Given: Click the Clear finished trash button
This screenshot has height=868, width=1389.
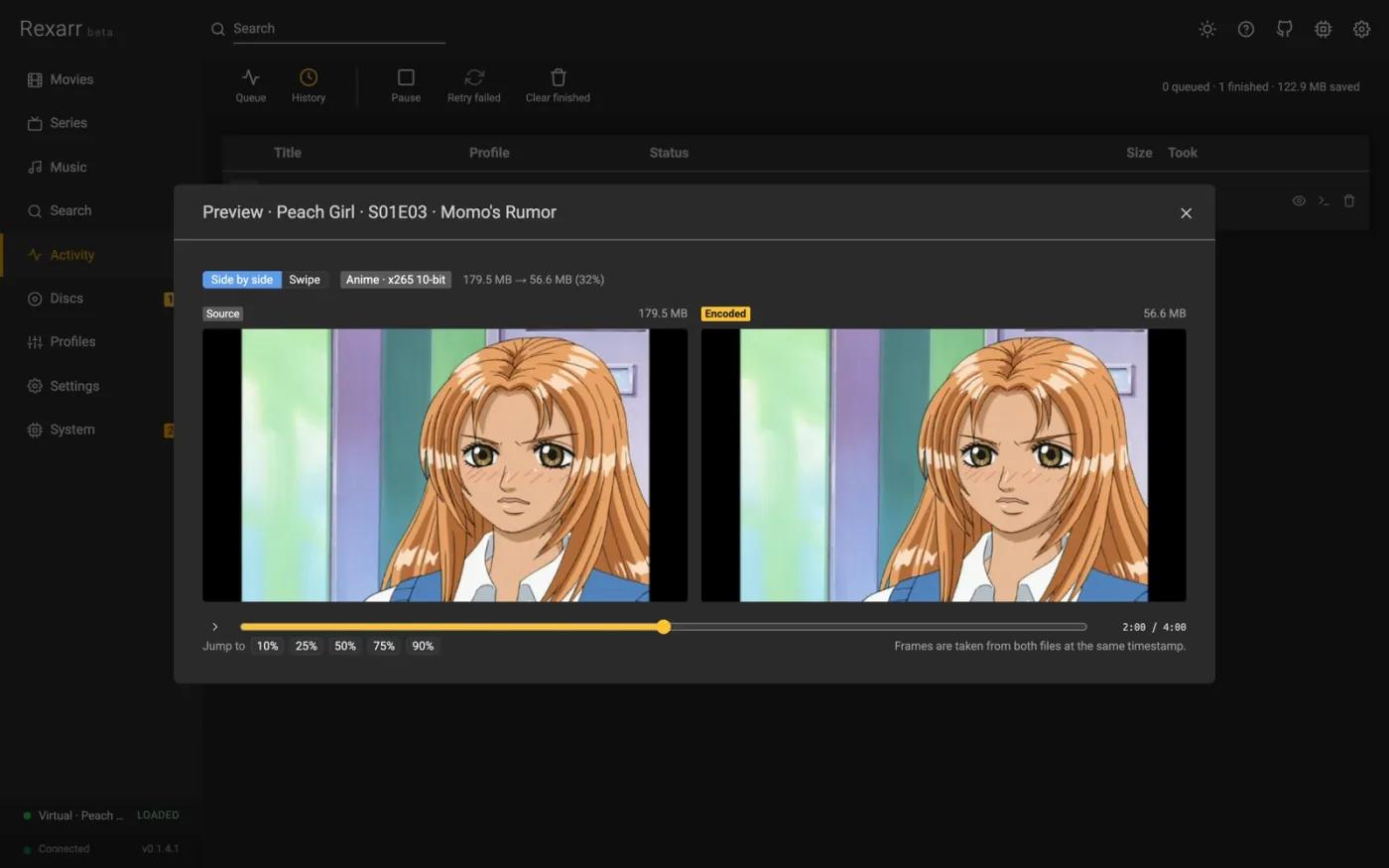Looking at the screenshot, I should click(558, 85).
